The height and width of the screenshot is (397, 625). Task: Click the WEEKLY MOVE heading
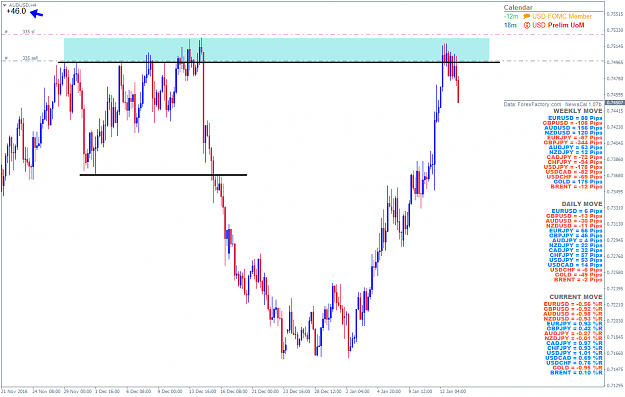tap(578, 111)
